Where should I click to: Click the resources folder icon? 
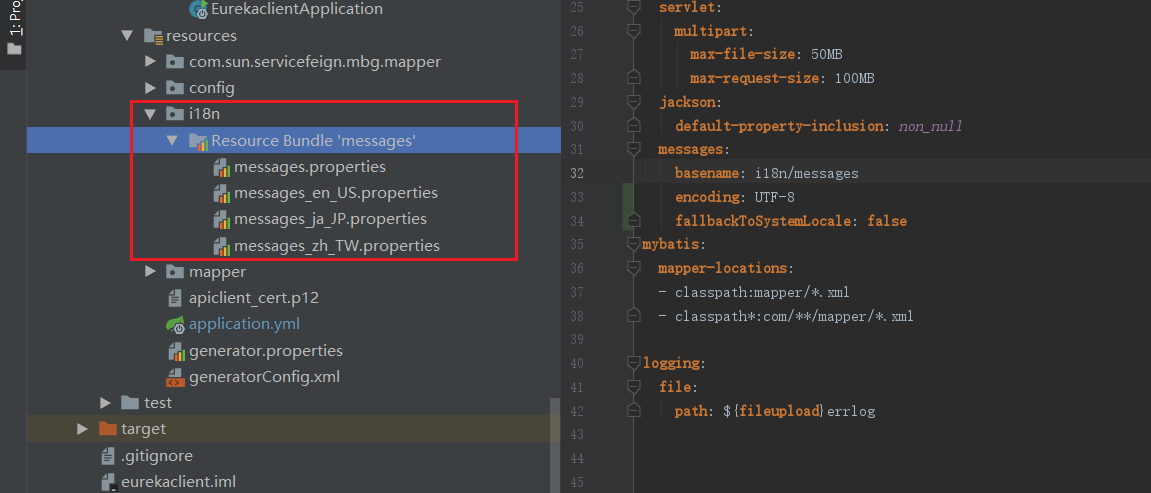[x=153, y=36]
